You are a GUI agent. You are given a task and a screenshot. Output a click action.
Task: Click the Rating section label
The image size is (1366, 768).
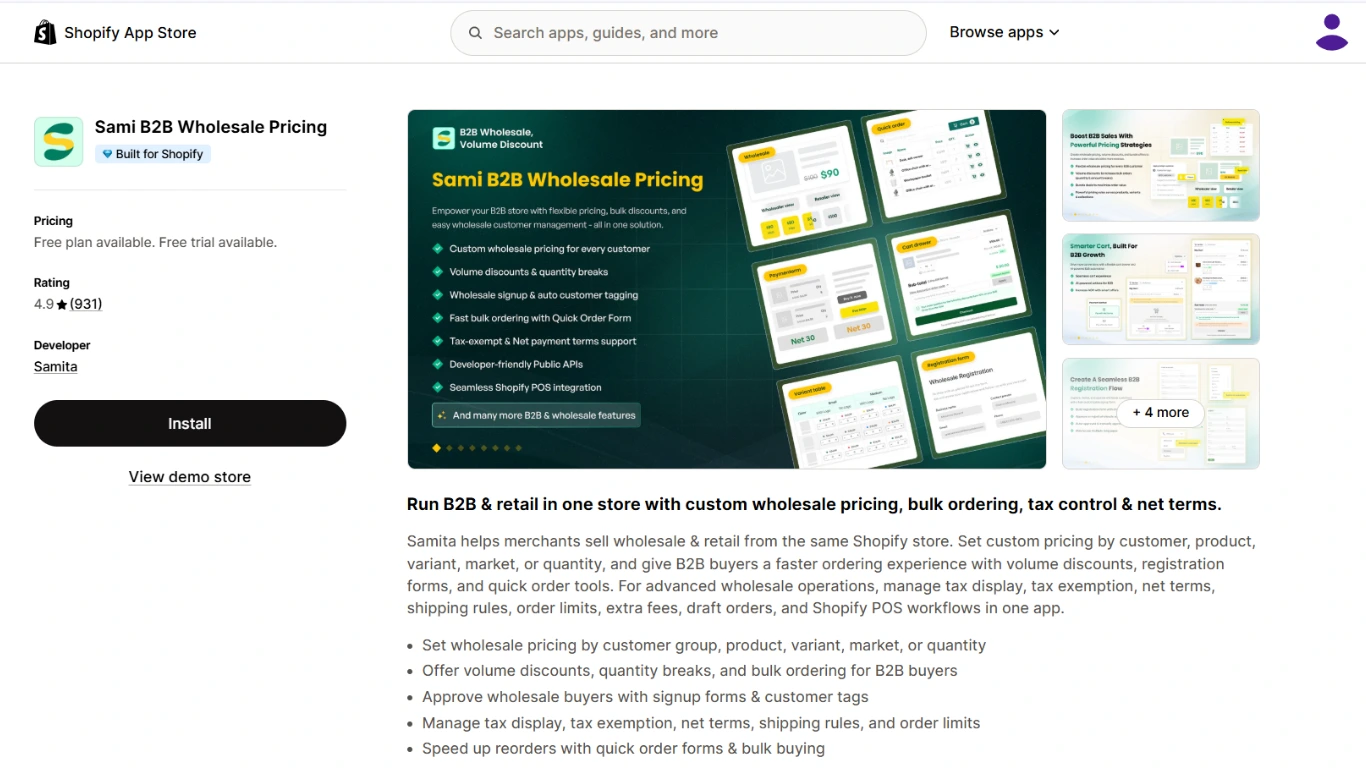[x=52, y=283]
